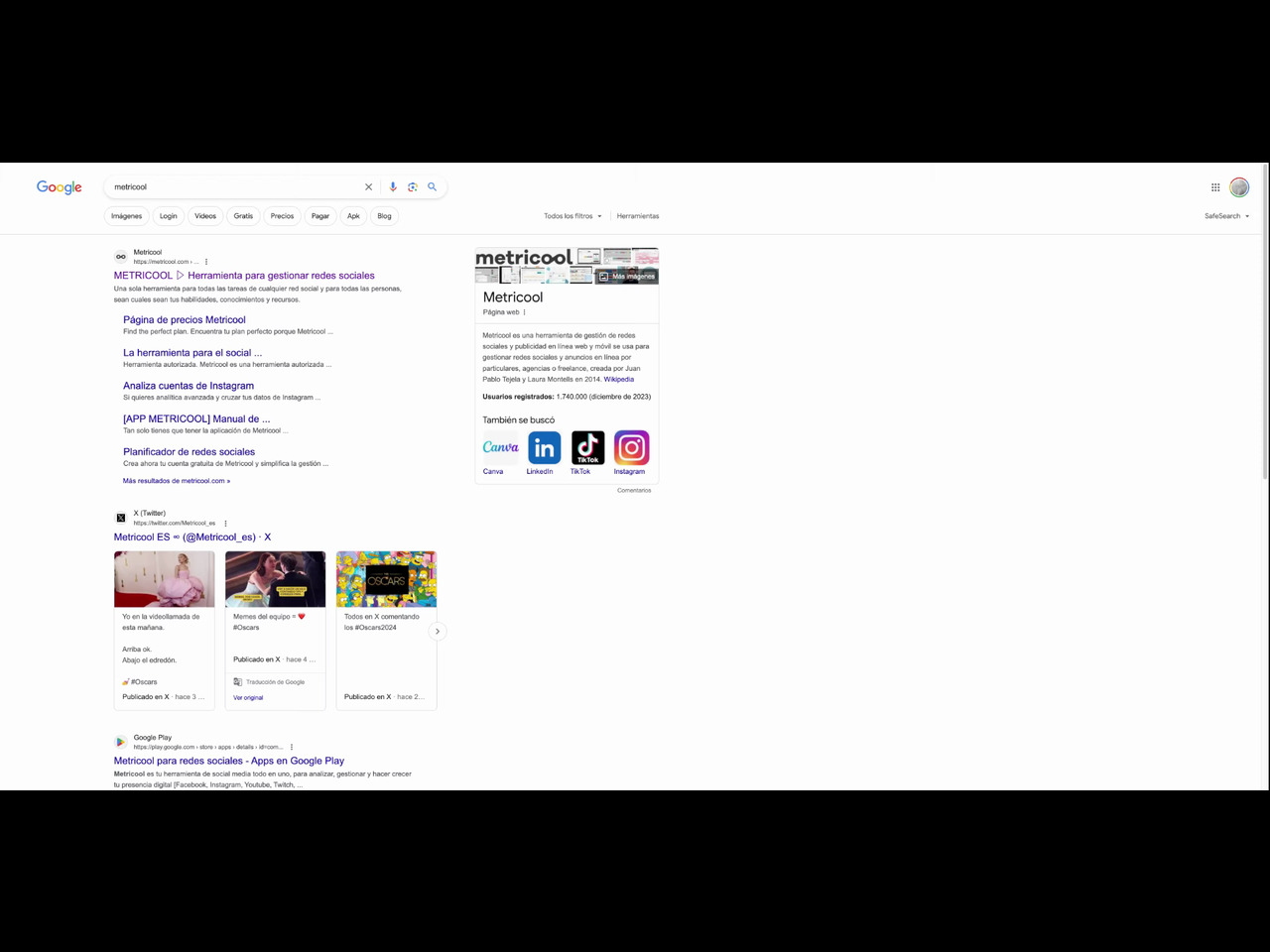Open the pink dress tweet thumbnail
Screen dimensions: 1270x952
(x=165, y=579)
